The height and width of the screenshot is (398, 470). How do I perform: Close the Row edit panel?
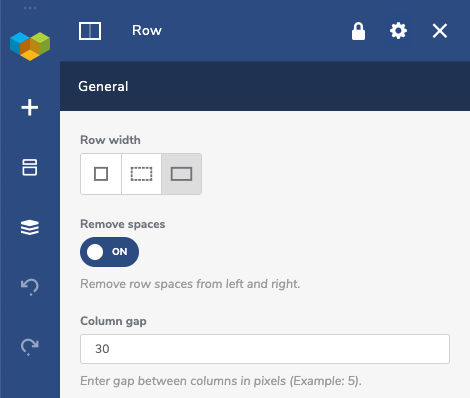coord(440,31)
